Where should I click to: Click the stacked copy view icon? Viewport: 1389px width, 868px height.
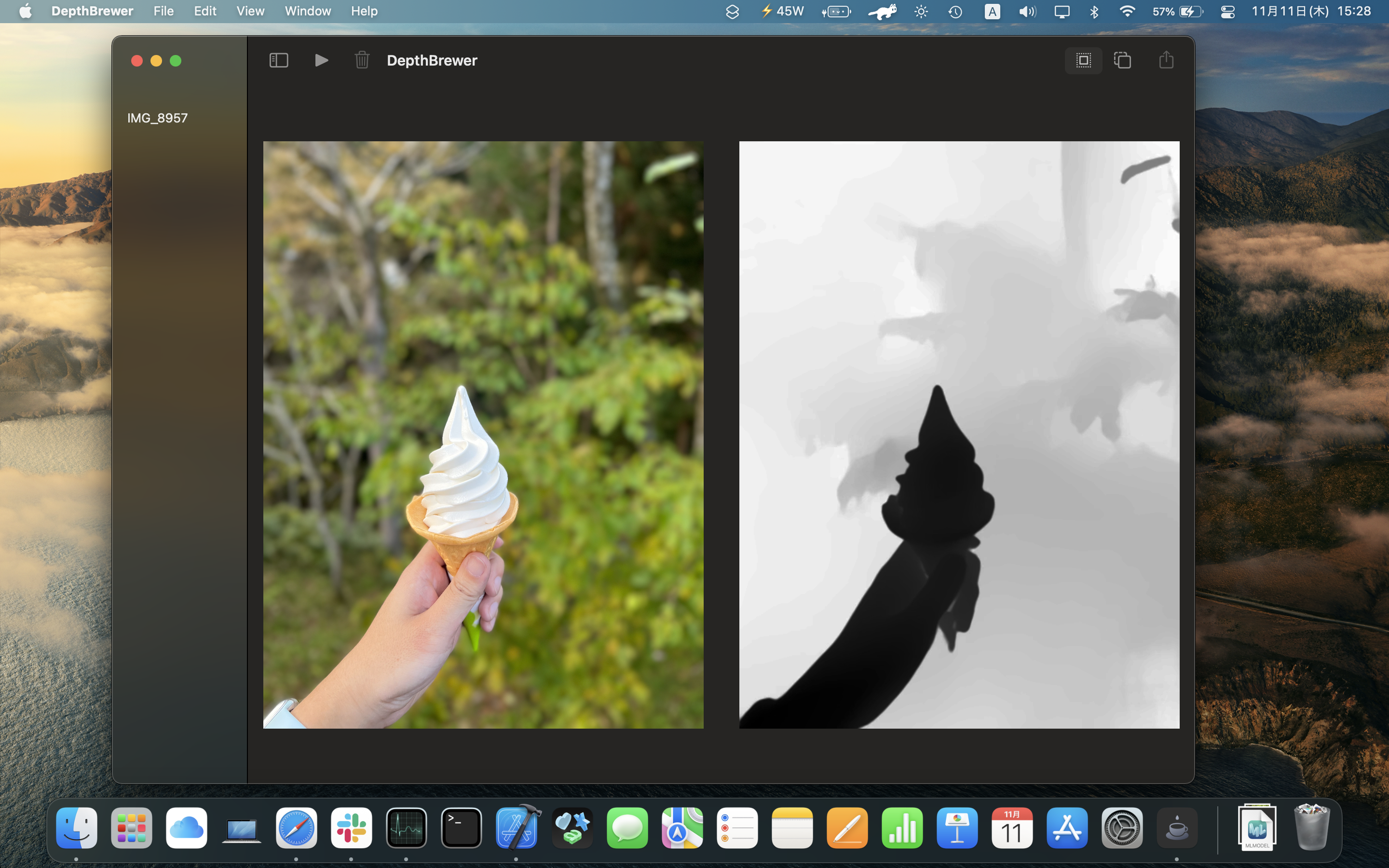[1122, 60]
